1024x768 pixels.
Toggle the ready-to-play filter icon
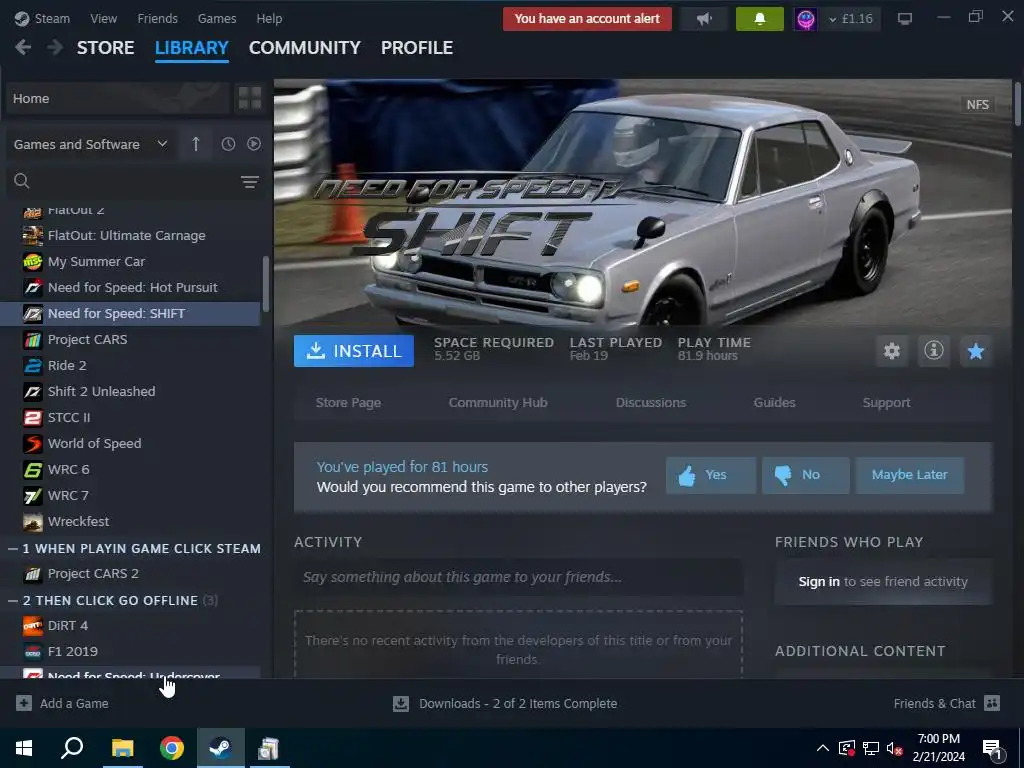tap(254, 144)
